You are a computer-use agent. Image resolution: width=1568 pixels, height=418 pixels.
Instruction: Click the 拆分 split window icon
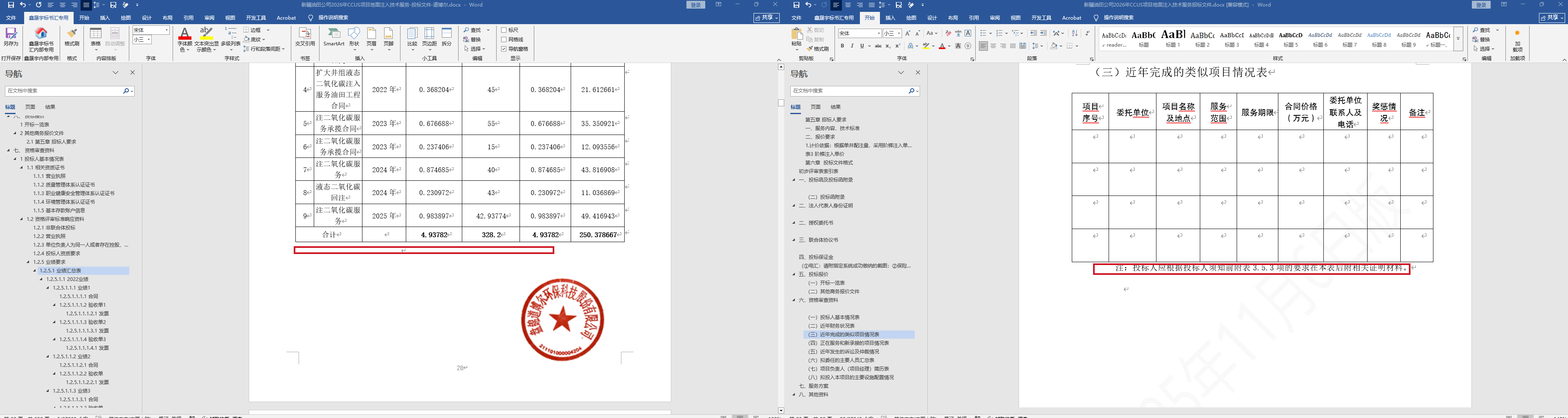tap(447, 36)
